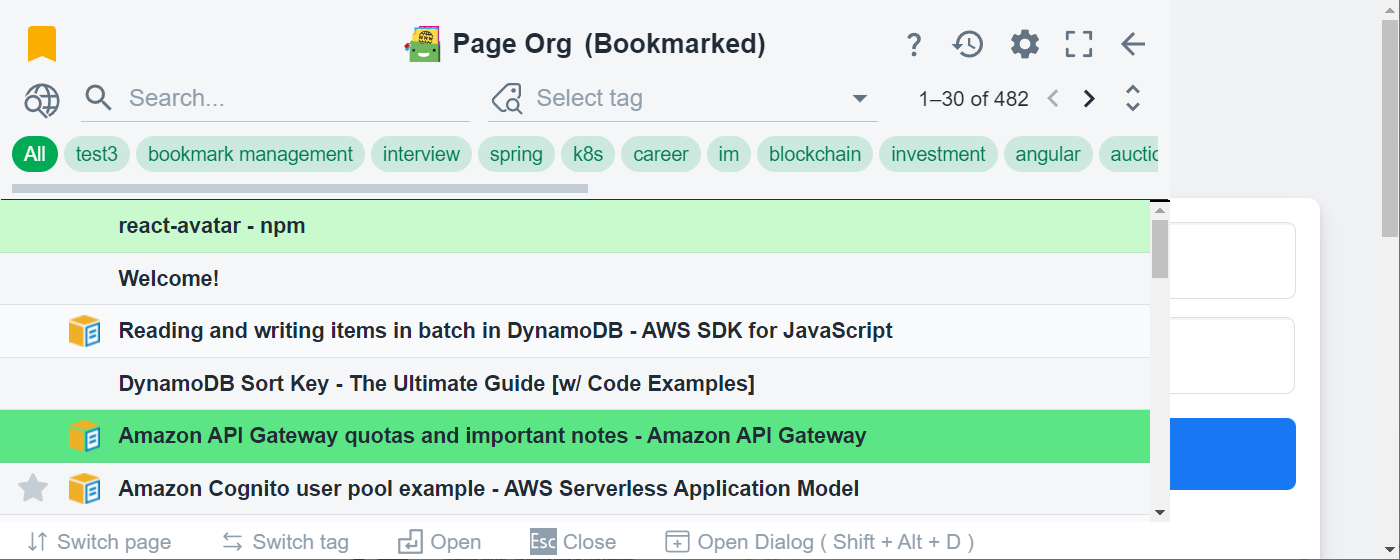Click Switch page shortcut hint
Image resolution: width=1400 pixels, height=560 pixels.
pyautogui.click(x=99, y=542)
